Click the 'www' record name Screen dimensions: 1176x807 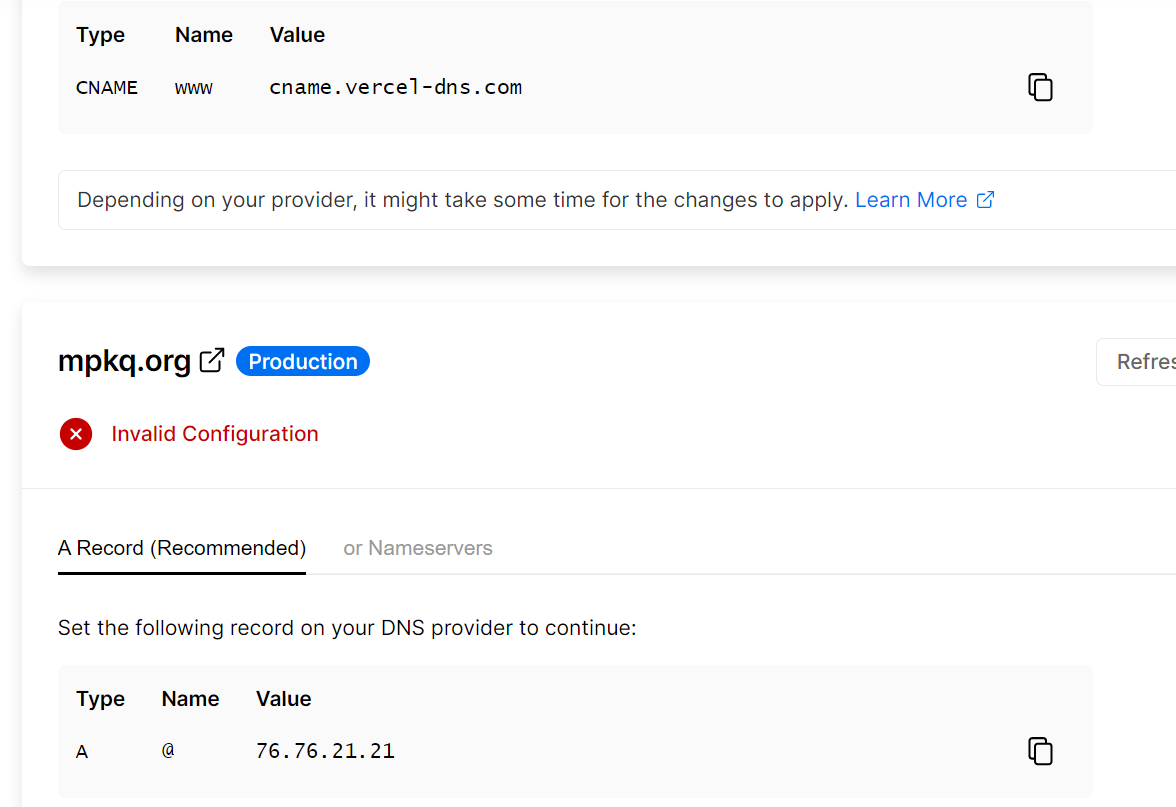click(194, 87)
